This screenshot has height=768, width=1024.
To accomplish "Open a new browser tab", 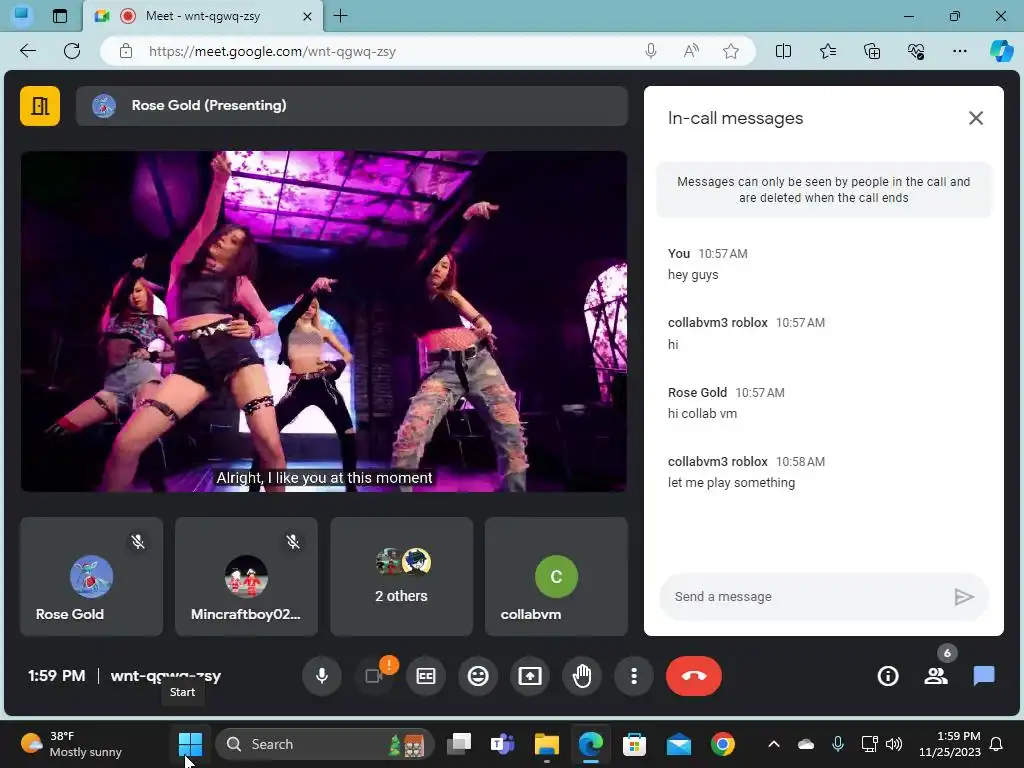I will pos(340,16).
